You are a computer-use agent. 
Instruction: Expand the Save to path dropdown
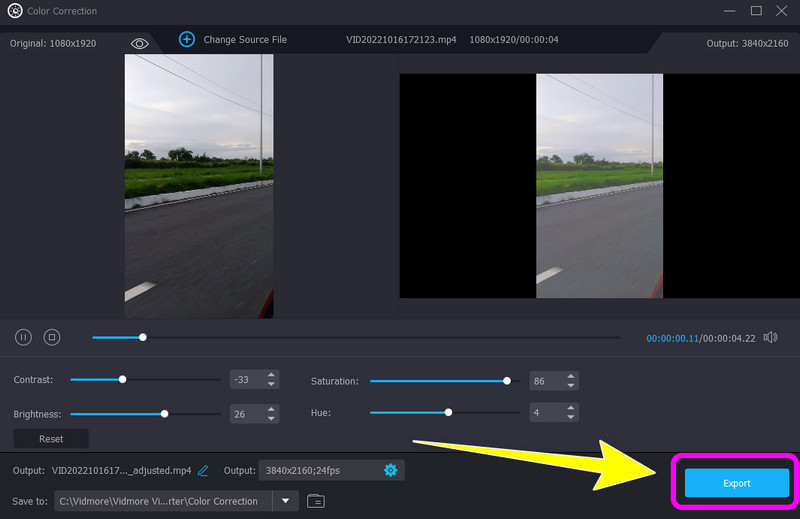[x=285, y=501]
